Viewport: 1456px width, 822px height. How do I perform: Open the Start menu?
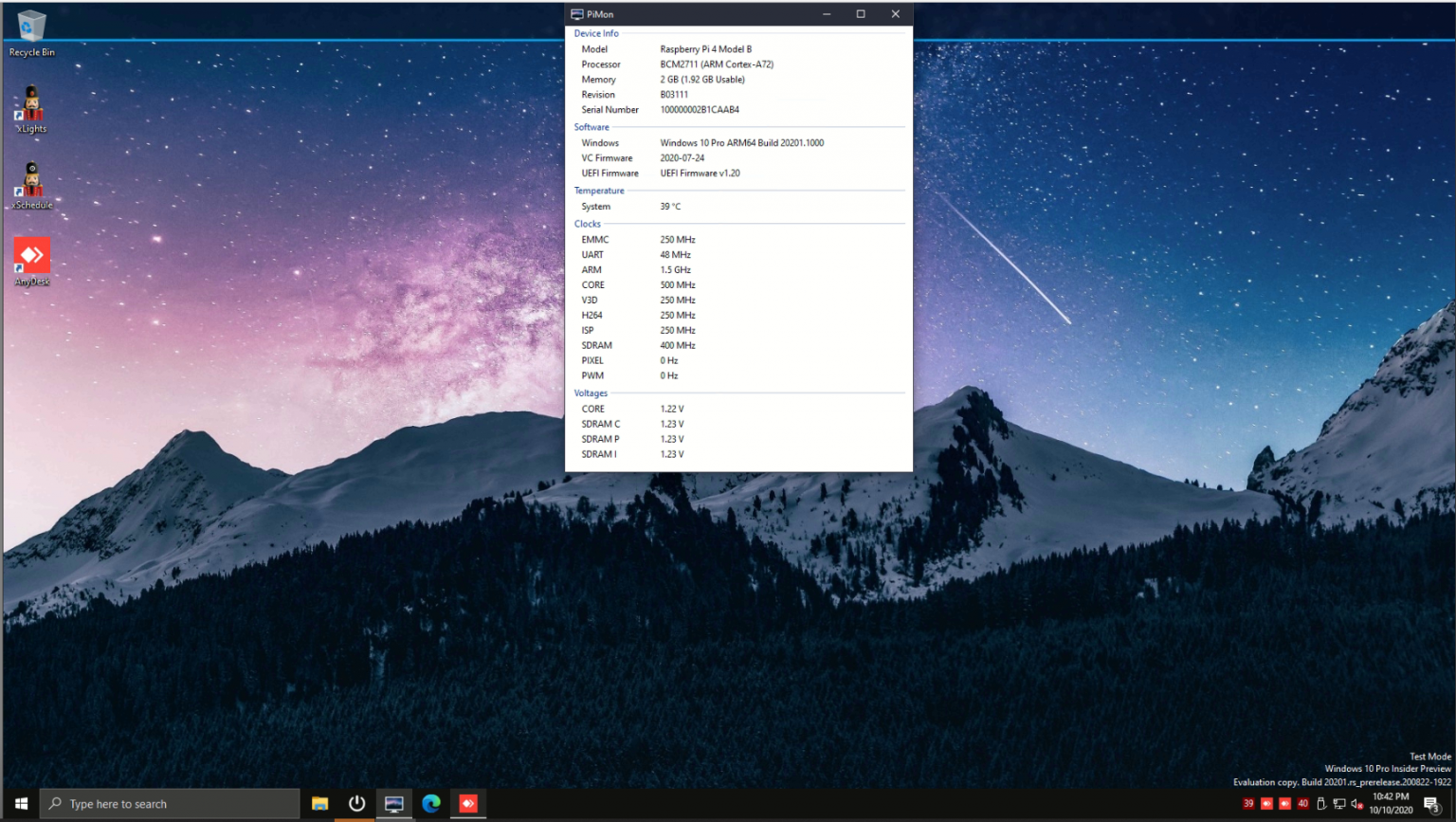[x=19, y=803]
